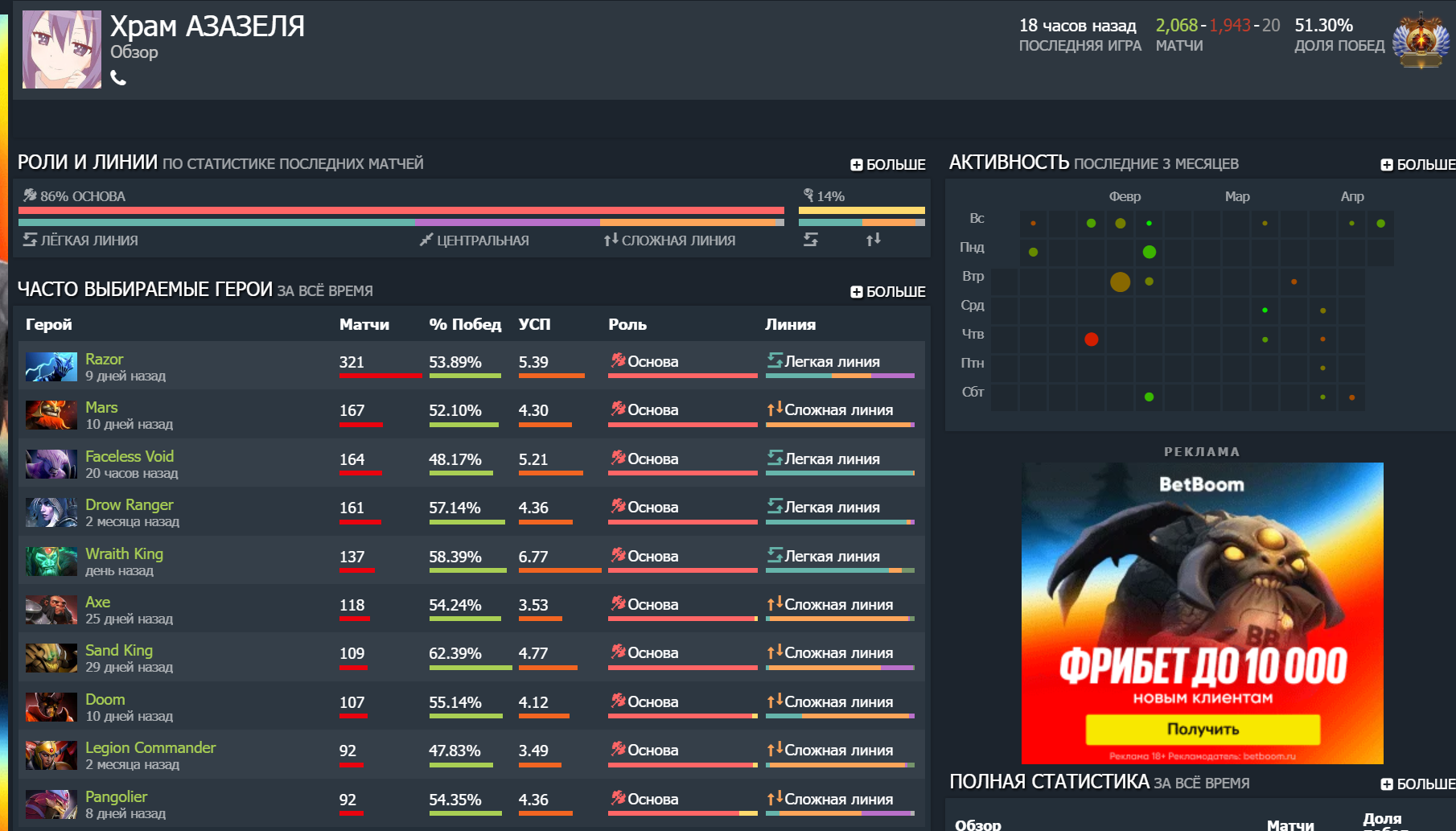Click the Роль column header
The image size is (1456, 831).
coord(627,324)
